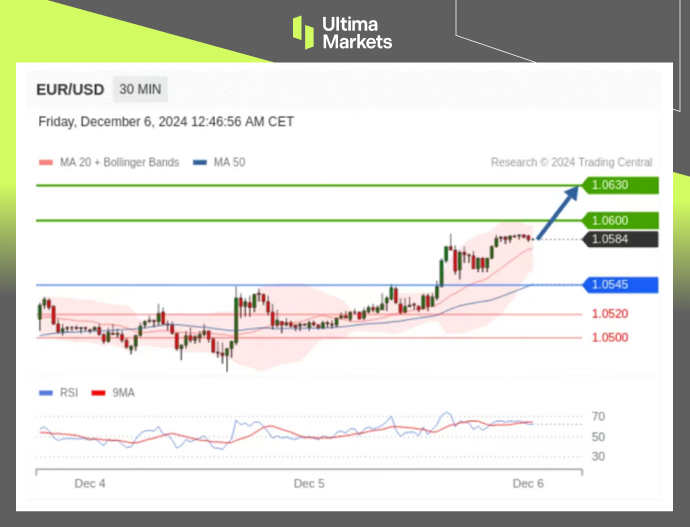This screenshot has width=690, height=527.
Task: Click the 1.0520 red support level label
Action: tap(608, 314)
